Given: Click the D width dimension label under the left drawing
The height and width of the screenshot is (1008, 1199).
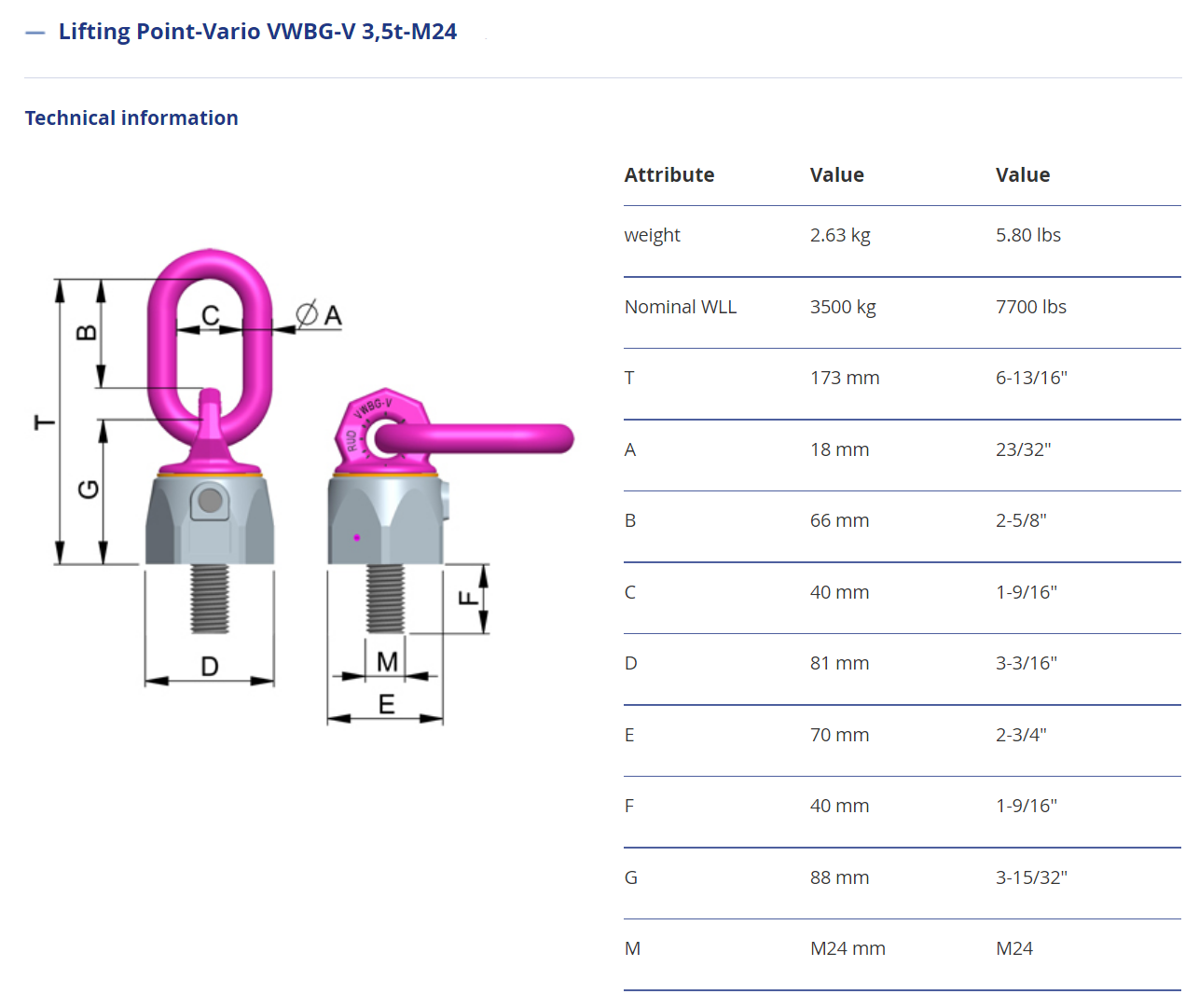Looking at the screenshot, I should pos(210,666).
